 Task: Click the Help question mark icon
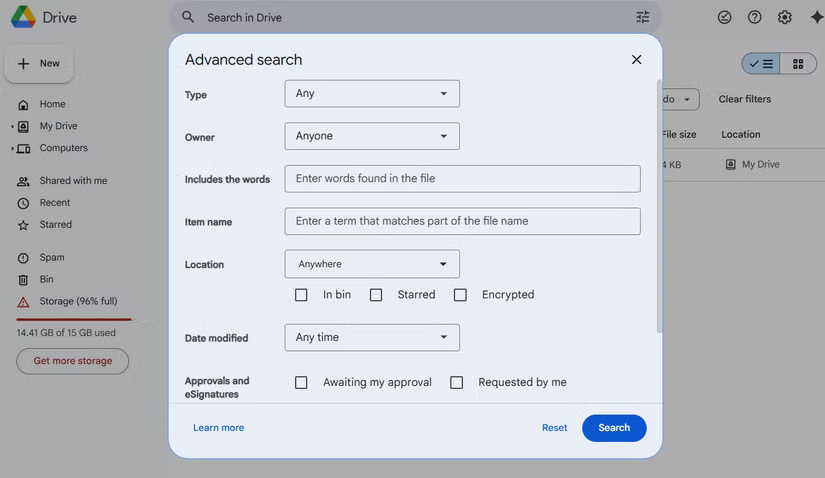point(755,17)
